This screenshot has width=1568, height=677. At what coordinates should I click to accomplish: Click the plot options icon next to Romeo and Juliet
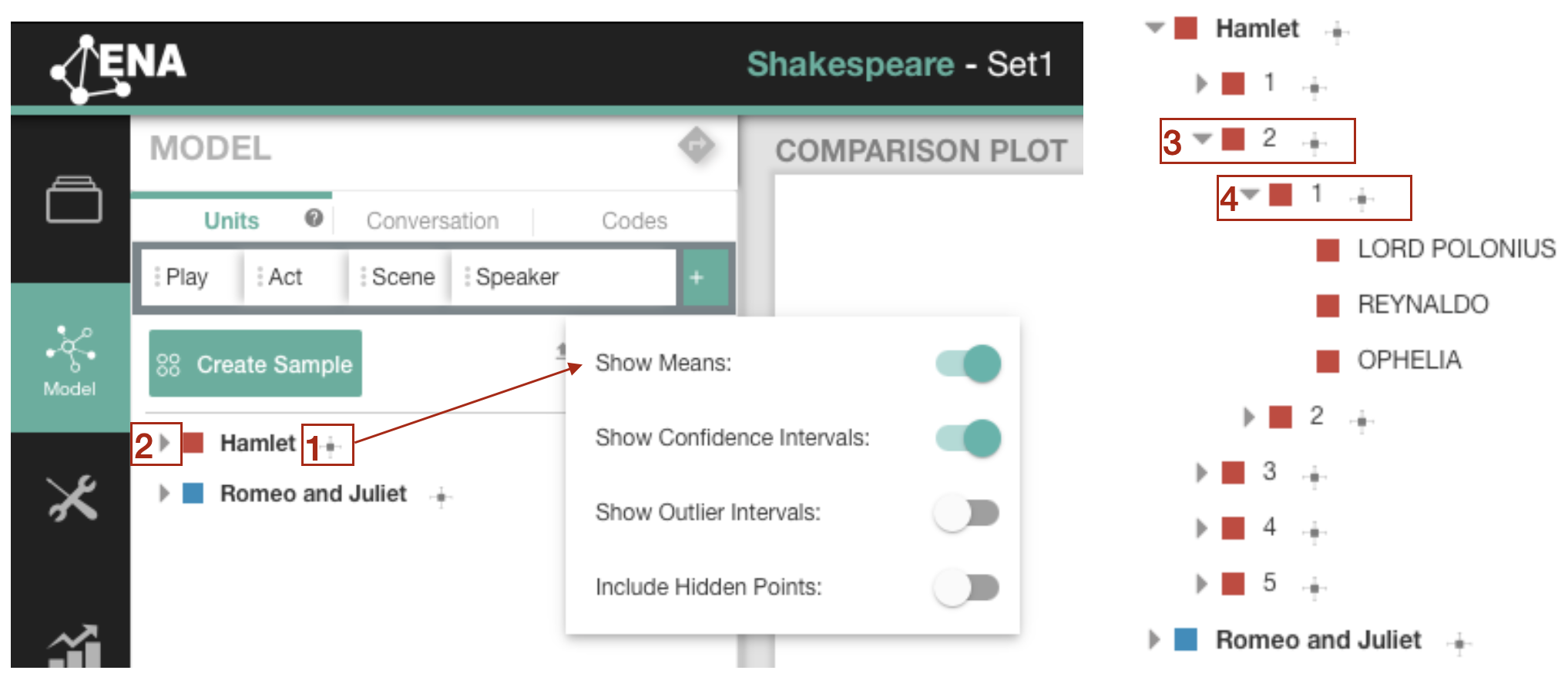tap(442, 497)
